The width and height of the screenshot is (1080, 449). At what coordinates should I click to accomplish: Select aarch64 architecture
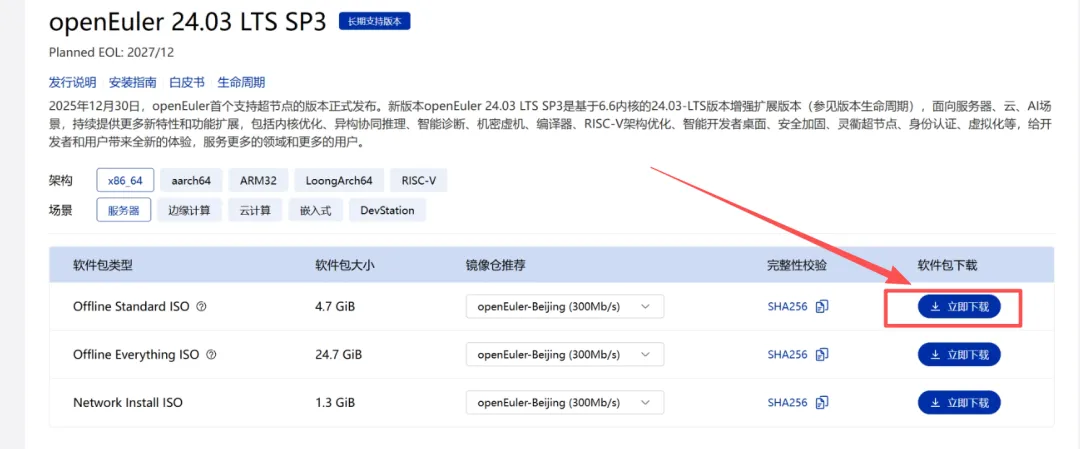click(x=191, y=181)
